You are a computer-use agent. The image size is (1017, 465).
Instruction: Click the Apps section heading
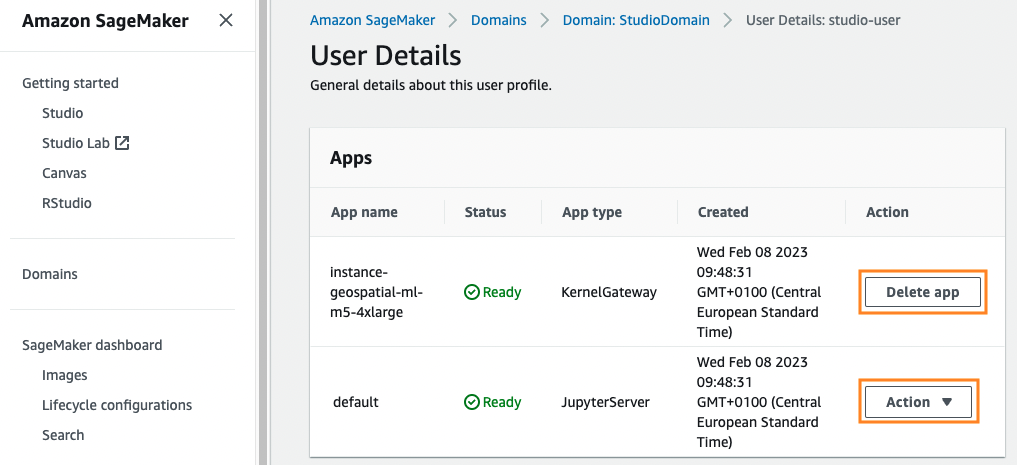pos(351,158)
